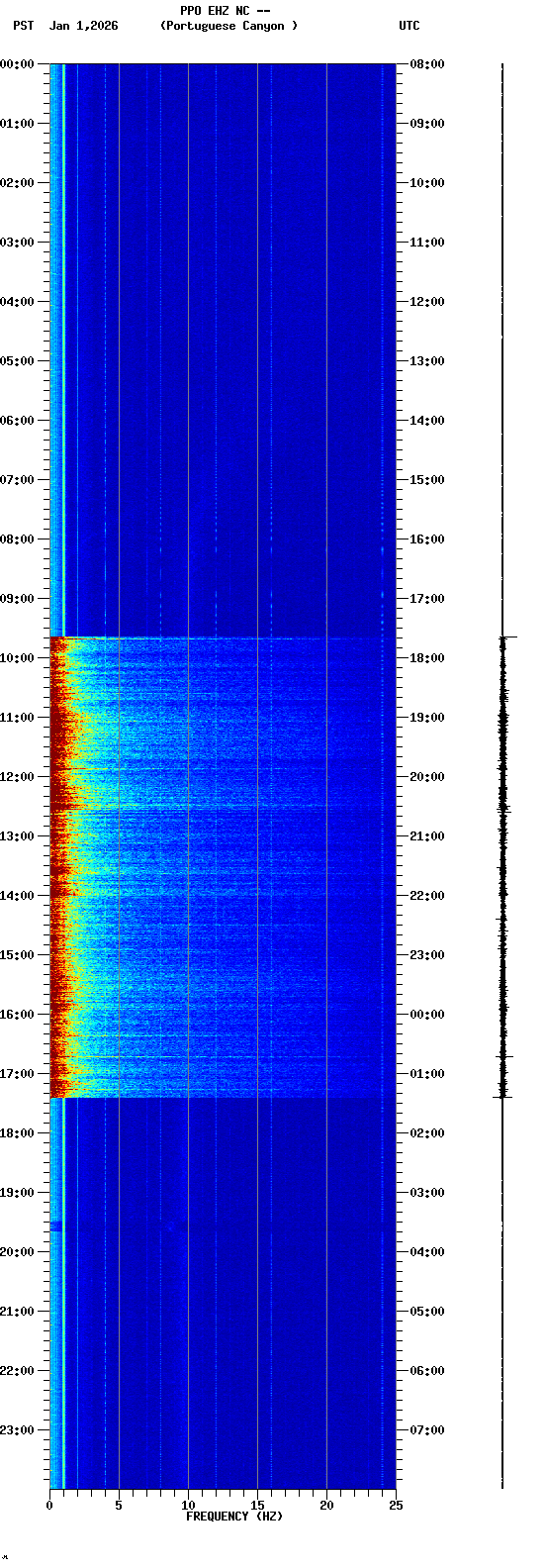The width and height of the screenshot is (546, 1568).
Task: Click the 06:00 PST time label
Action: (x=17, y=421)
